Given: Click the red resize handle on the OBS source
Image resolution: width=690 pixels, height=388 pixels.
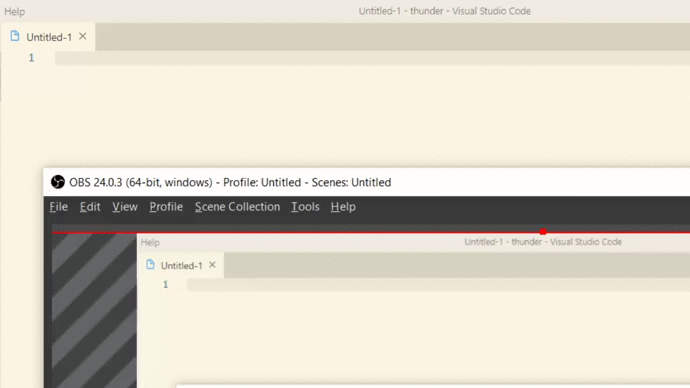Looking at the screenshot, I should (x=543, y=231).
